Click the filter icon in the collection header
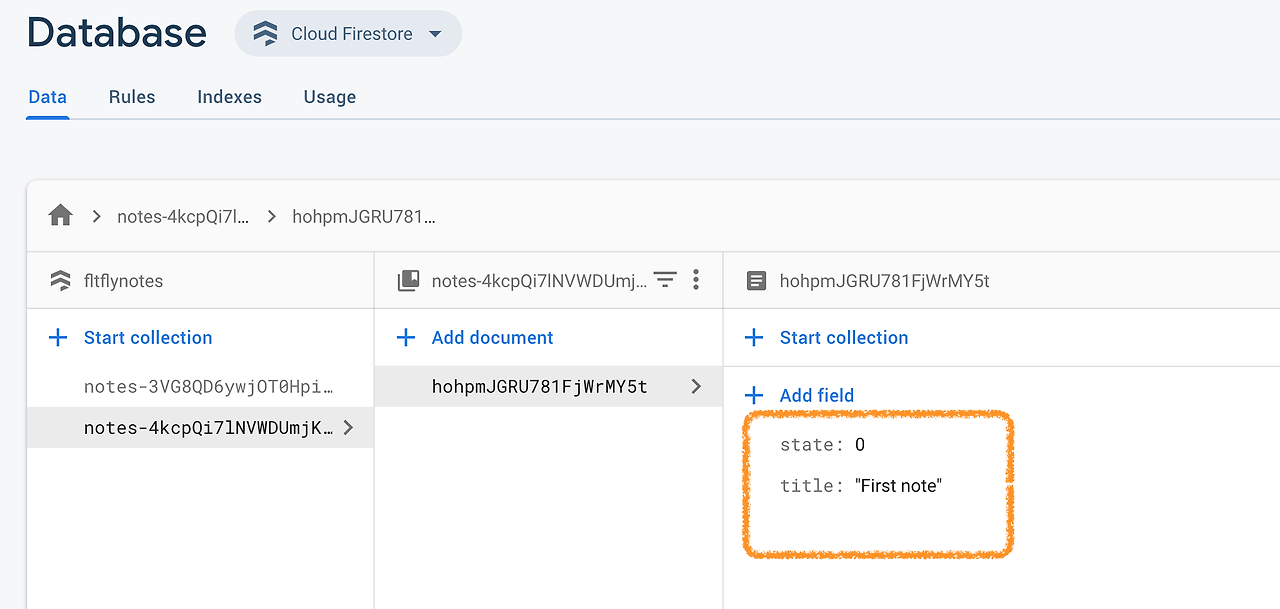The image size is (1280, 609). pyautogui.click(x=665, y=280)
